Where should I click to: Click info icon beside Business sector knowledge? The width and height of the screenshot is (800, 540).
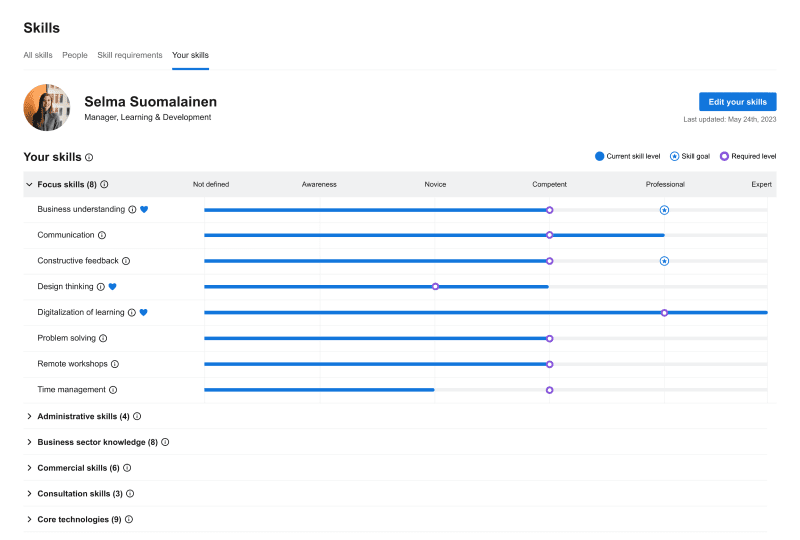tap(165, 442)
